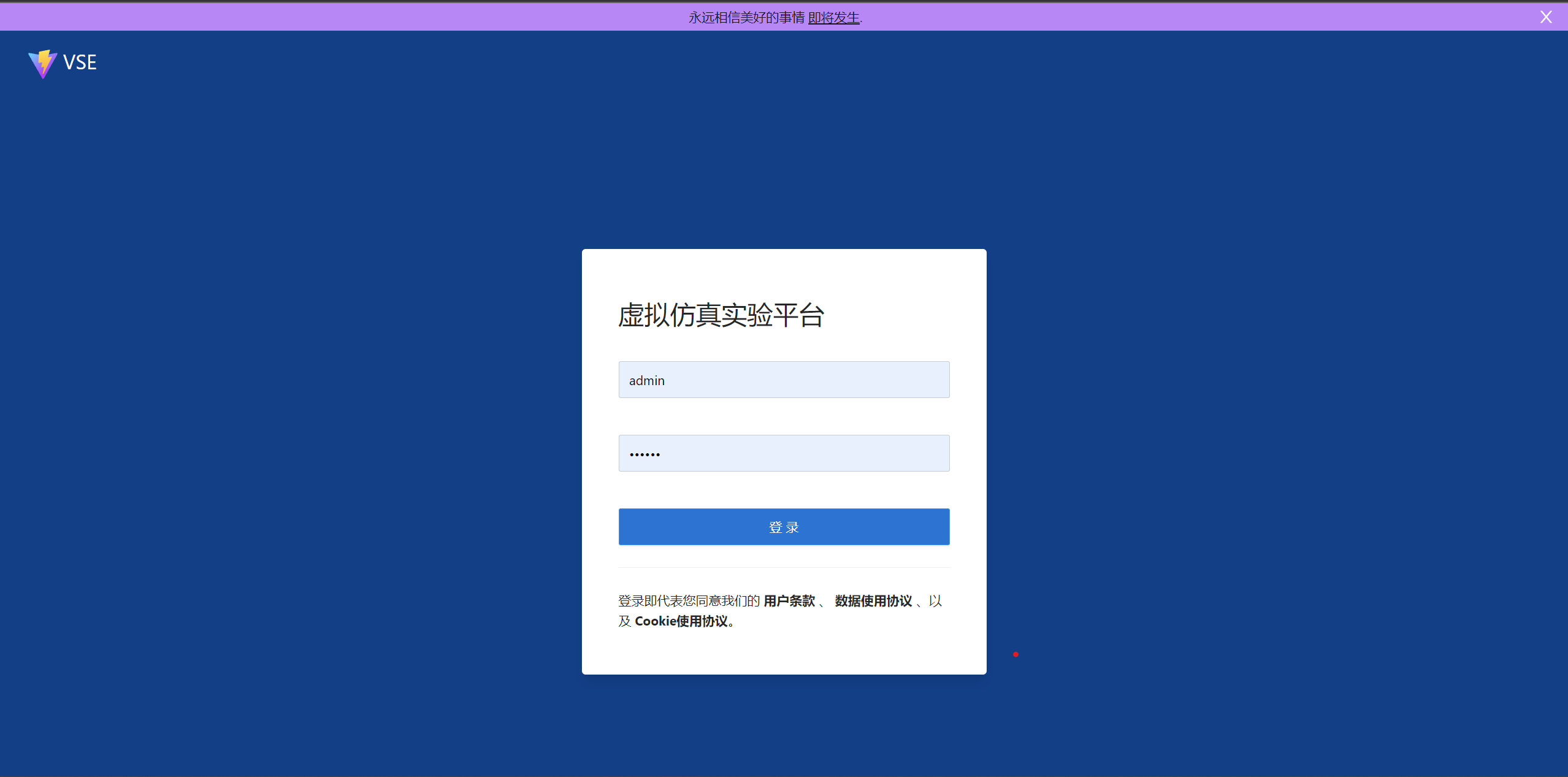Focus the username field containing admin

pos(784,380)
